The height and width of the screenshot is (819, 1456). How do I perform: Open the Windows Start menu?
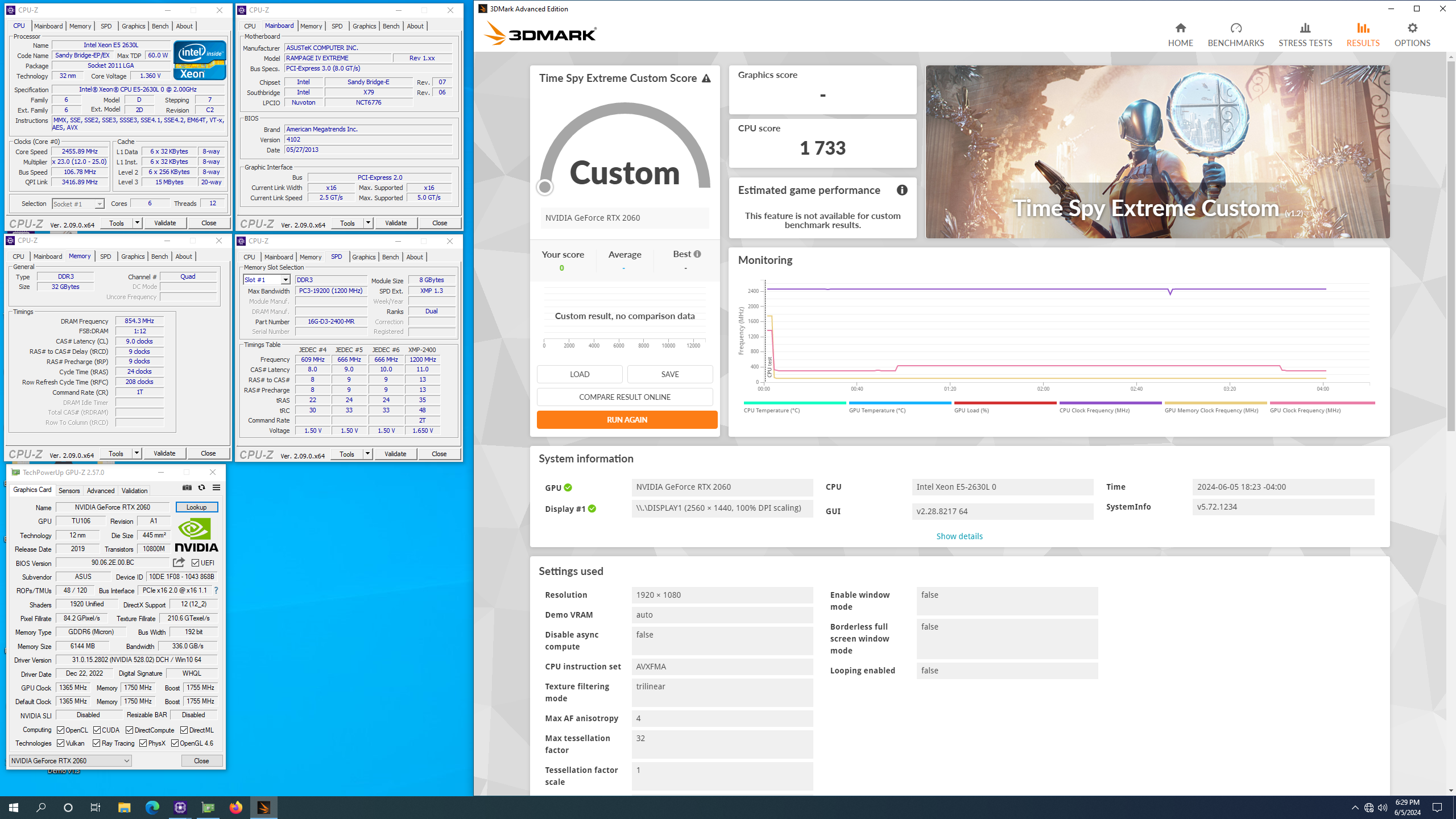point(14,808)
